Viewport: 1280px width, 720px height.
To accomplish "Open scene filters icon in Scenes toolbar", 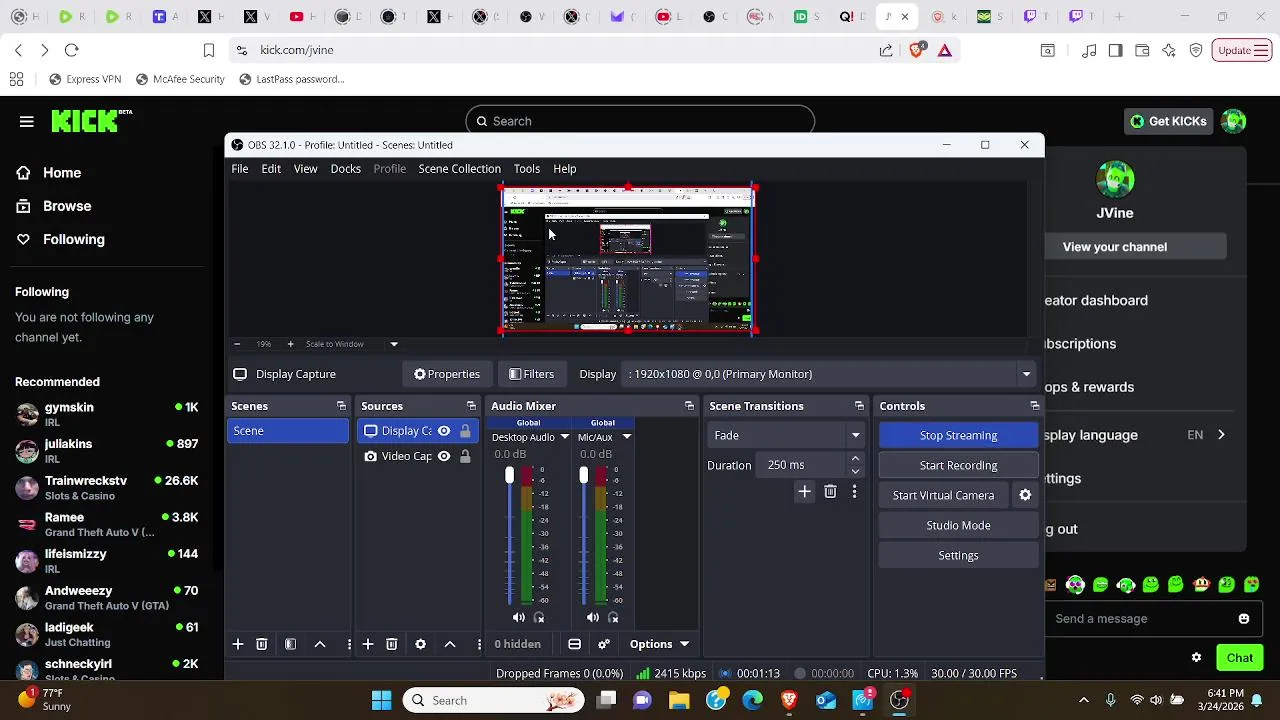I will (291, 644).
